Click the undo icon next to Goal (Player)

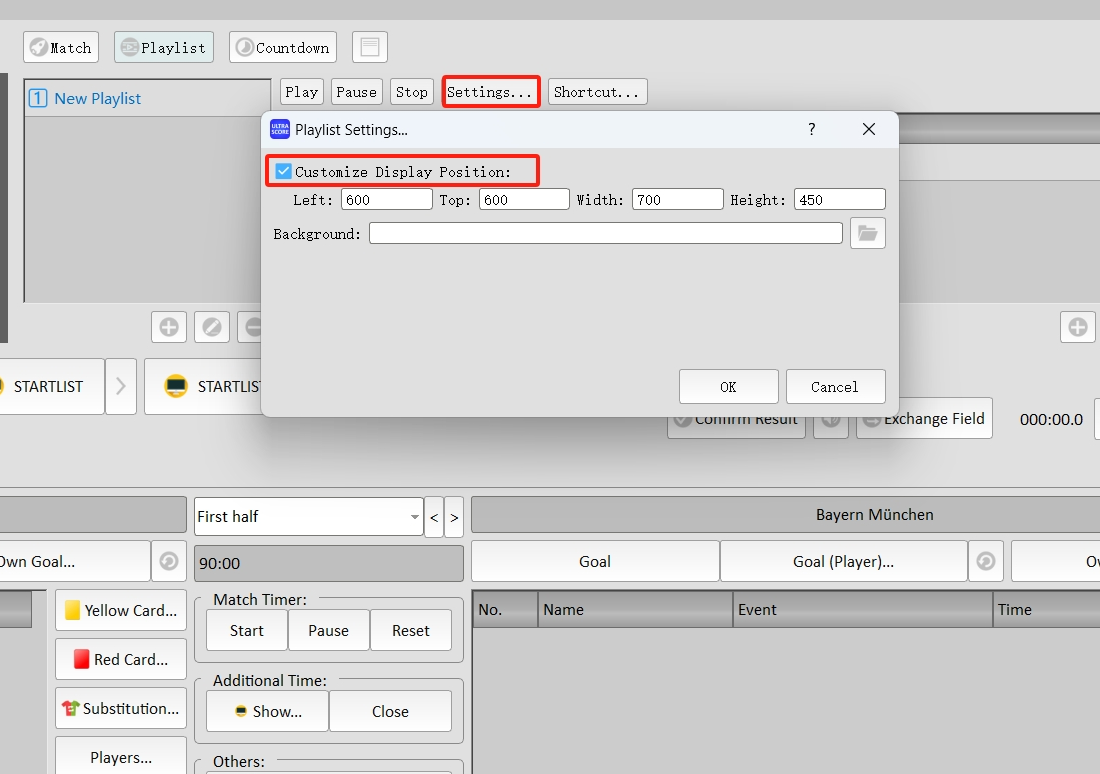pos(986,562)
